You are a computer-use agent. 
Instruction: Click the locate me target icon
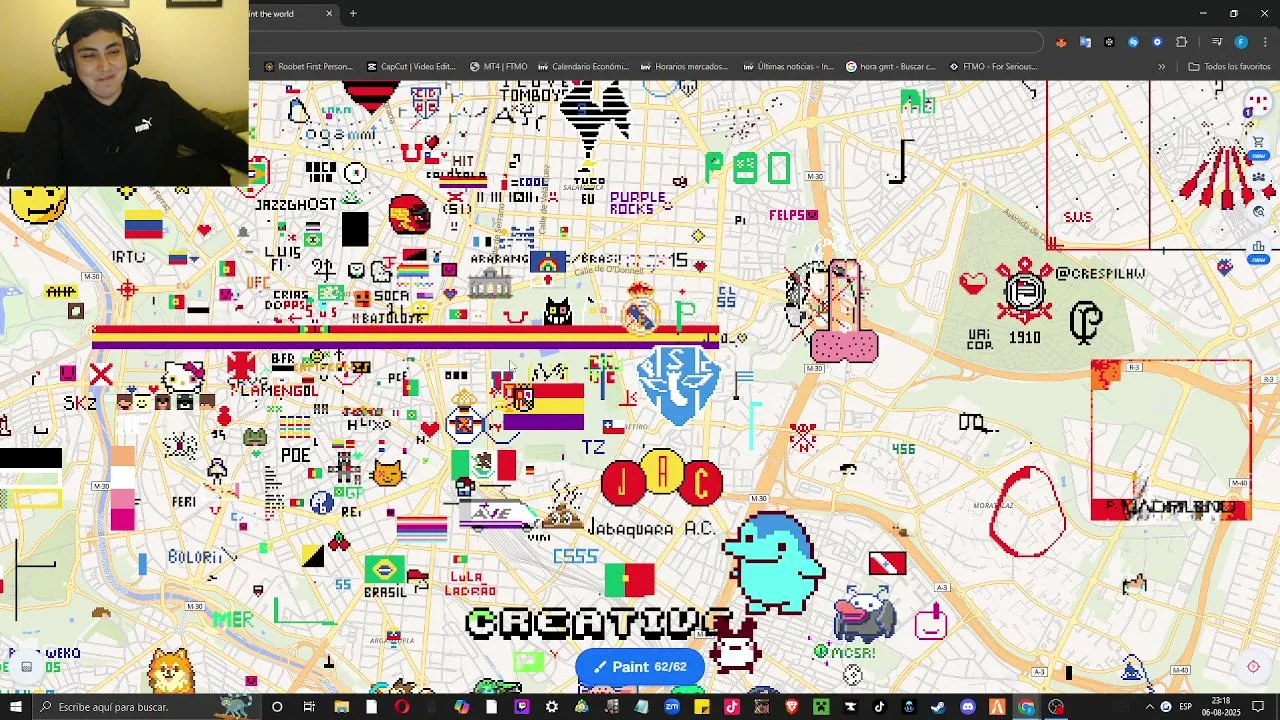1253,667
